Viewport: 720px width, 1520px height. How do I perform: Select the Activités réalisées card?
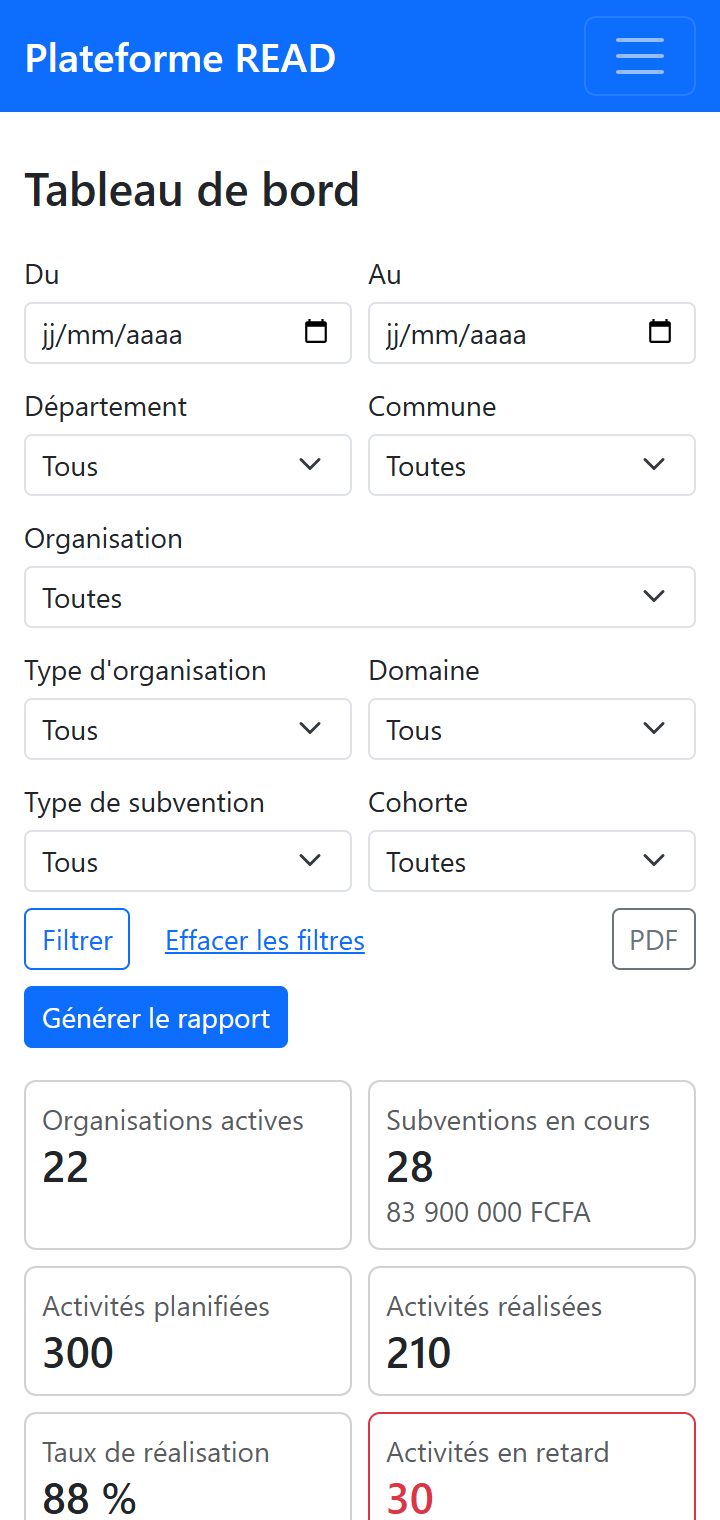[x=532, y=1331]
